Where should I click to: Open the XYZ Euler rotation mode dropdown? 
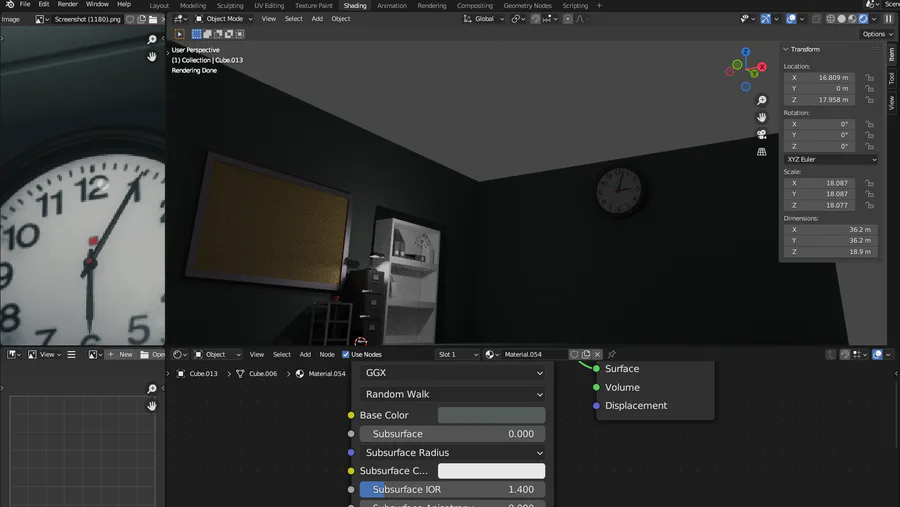coord(831,159)
